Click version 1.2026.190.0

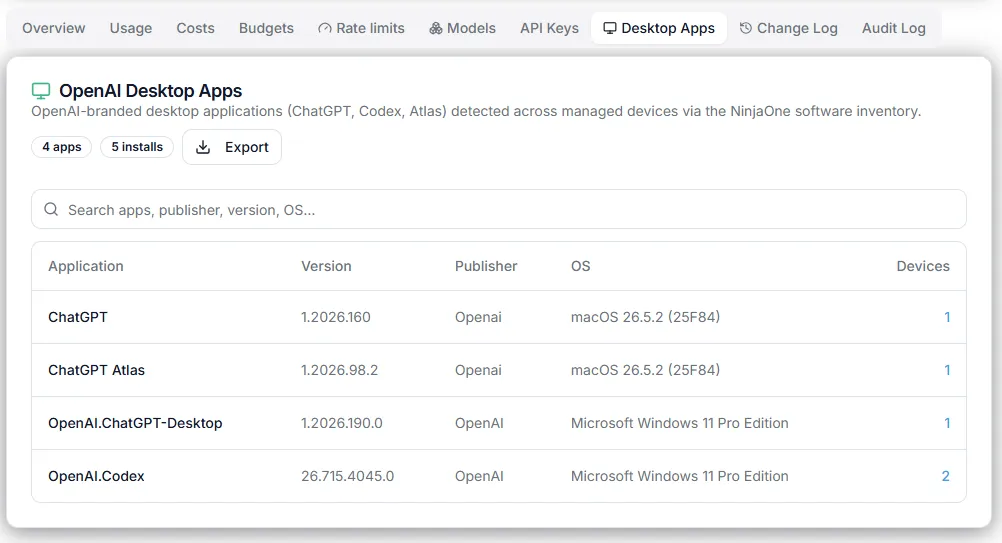[342, 424]
